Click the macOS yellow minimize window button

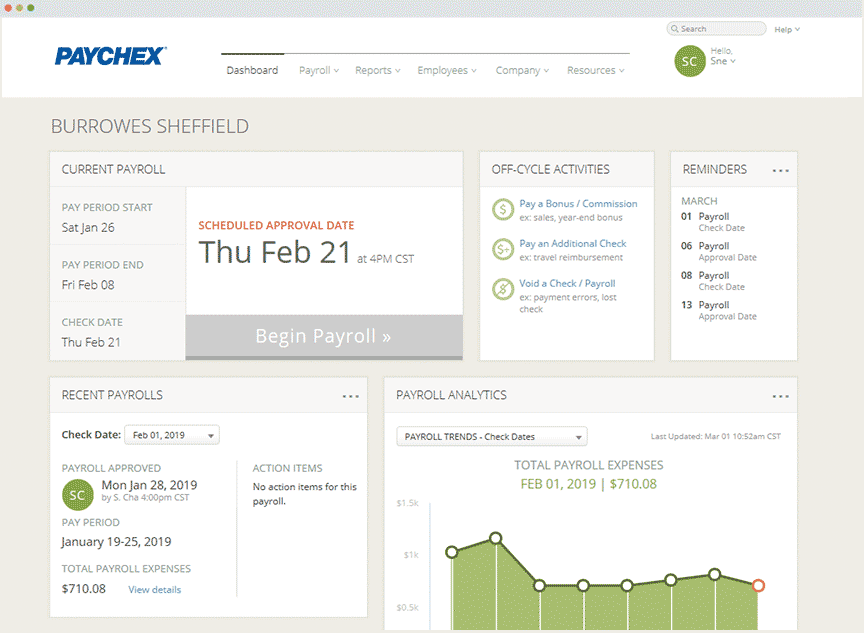(x=20, y=8)
